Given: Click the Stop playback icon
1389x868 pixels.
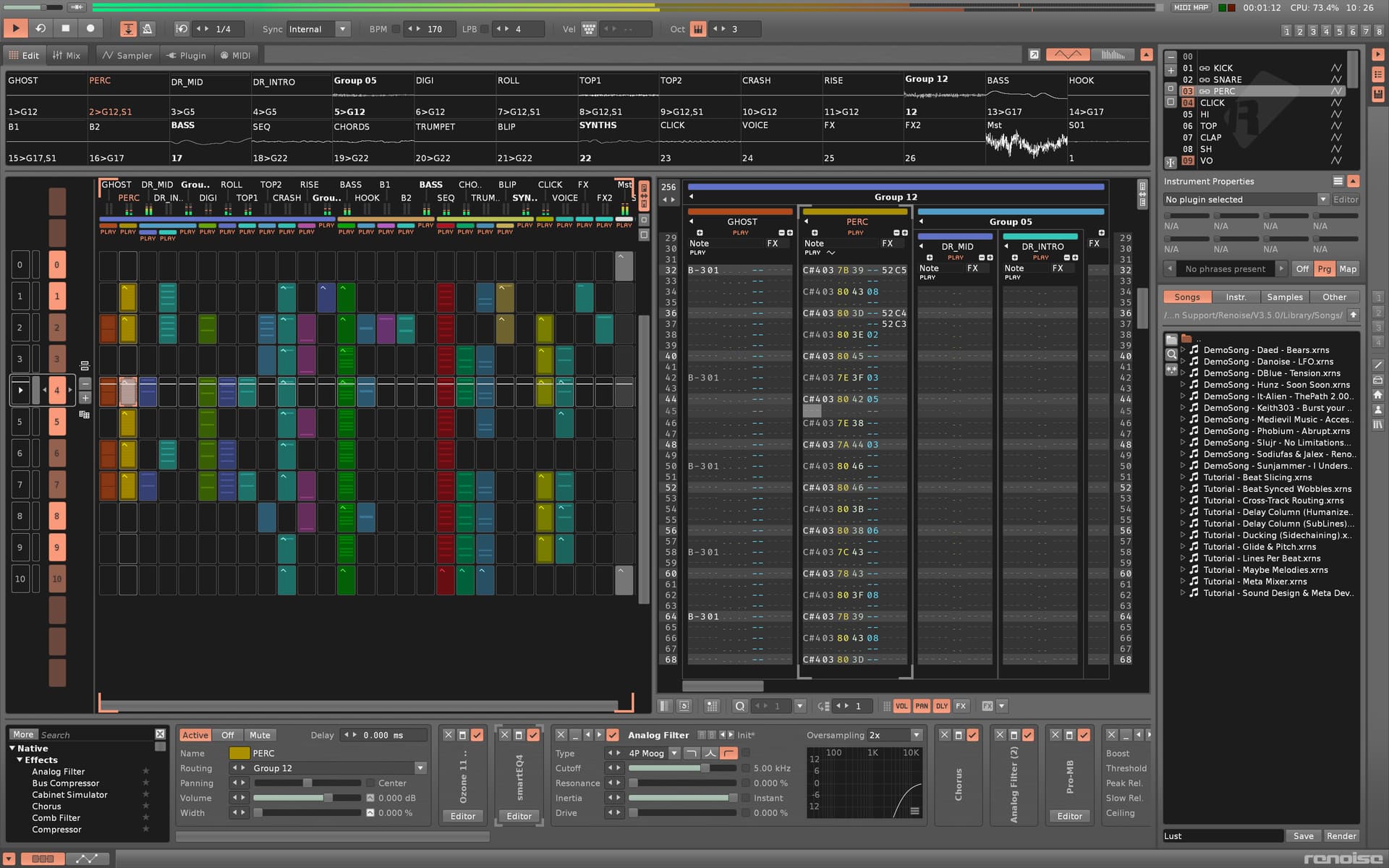Looking at the screenshot, I should click(x=66, y=29).
